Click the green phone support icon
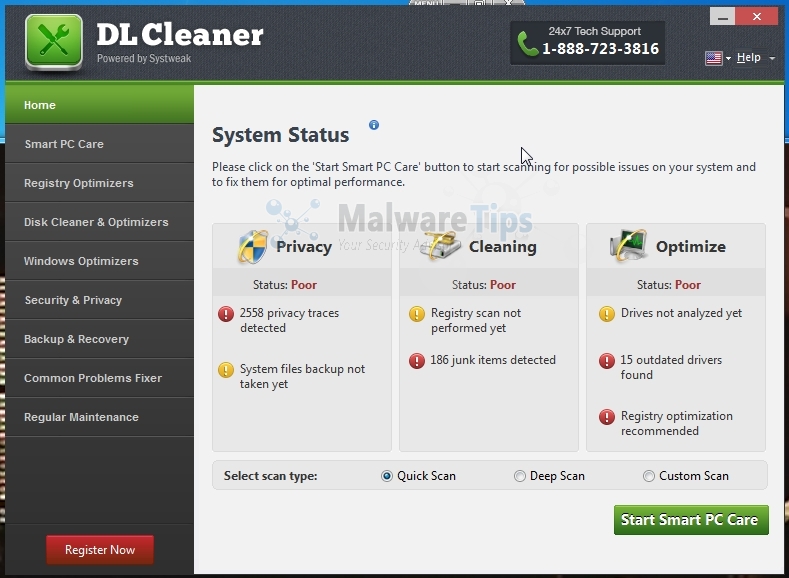Viewport: 789px width, 578px height. tap(527, 44)
